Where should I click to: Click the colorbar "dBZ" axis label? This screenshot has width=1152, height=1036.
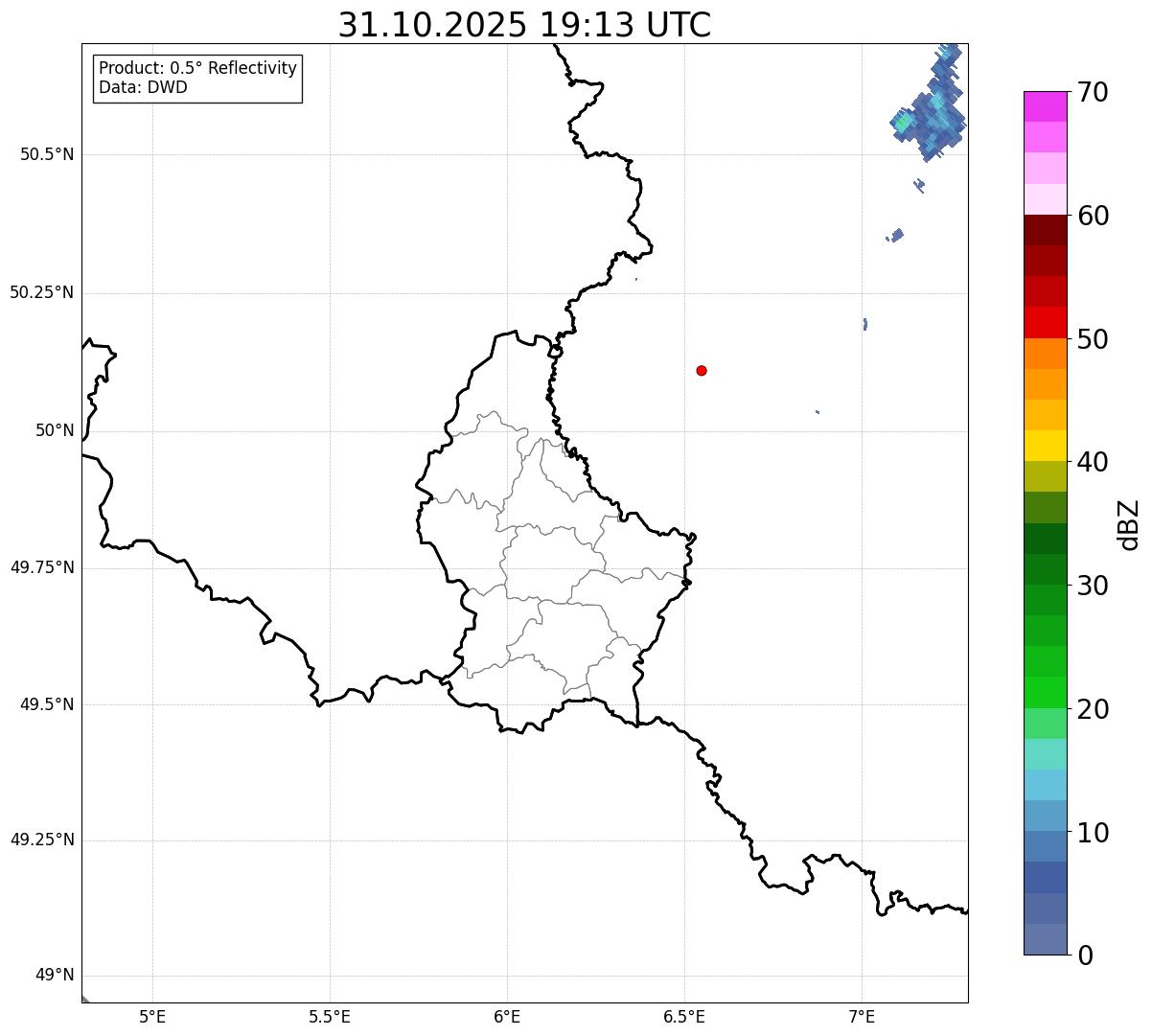point(1130,524)
